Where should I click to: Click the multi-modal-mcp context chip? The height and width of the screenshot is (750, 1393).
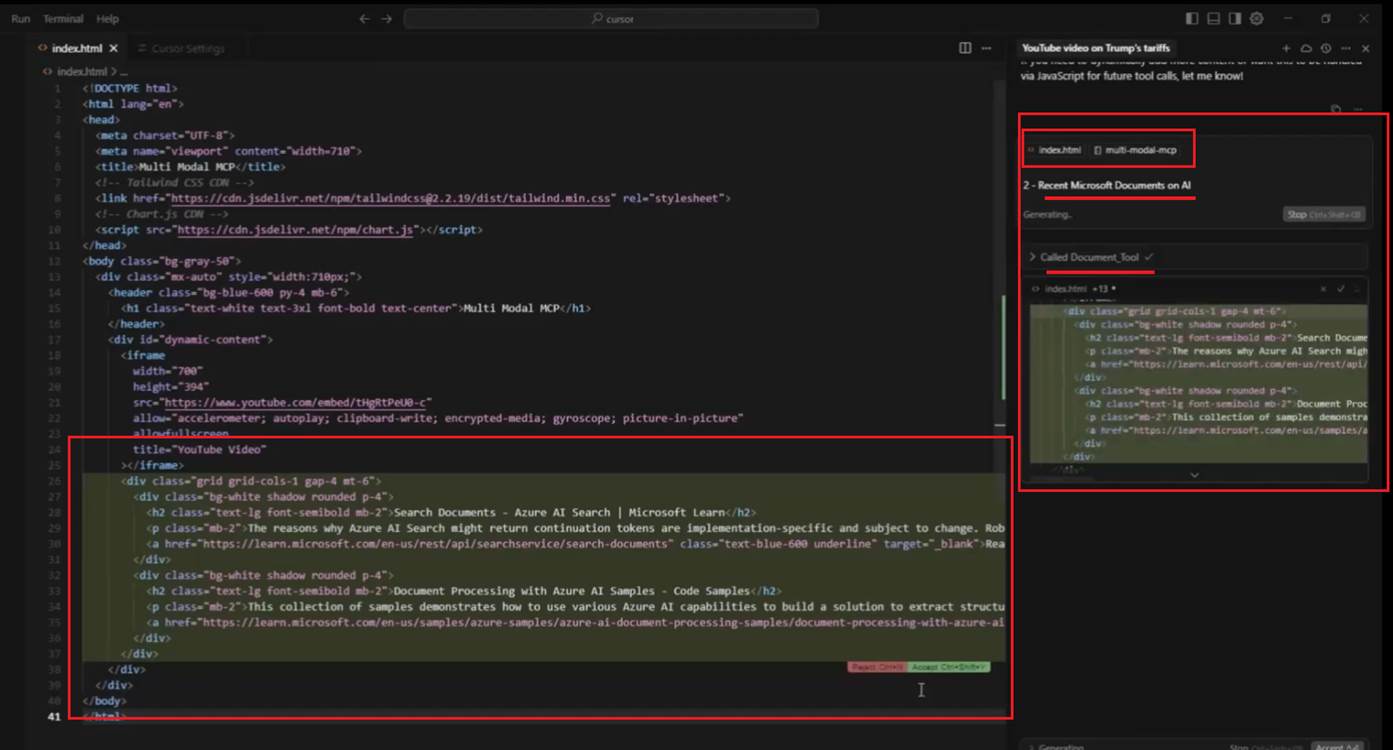(1135, 150)
